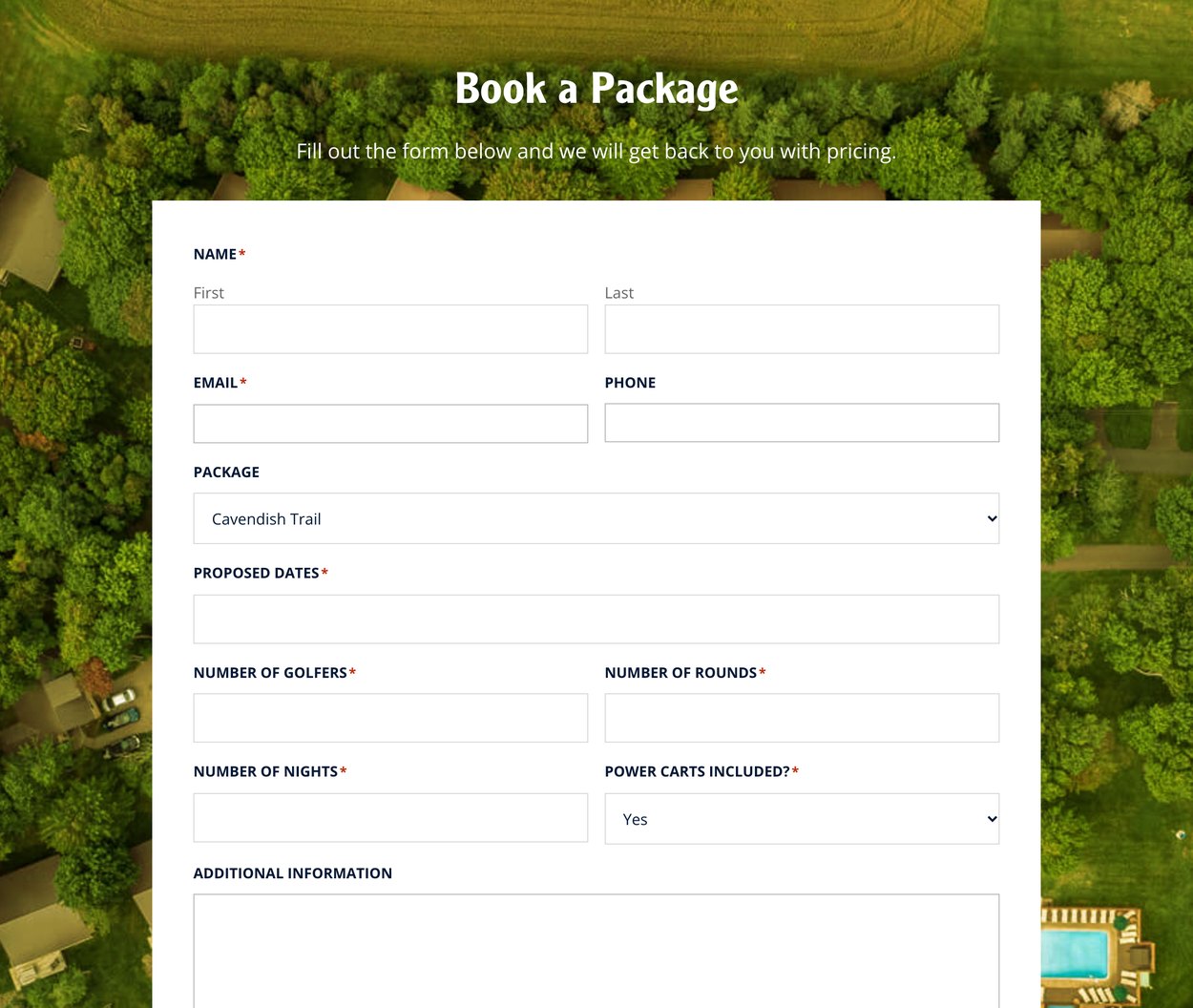This screenshot has height=1008, width=1193.
Task: Click the Number of Golfers field
Action: tap(390, 718)
